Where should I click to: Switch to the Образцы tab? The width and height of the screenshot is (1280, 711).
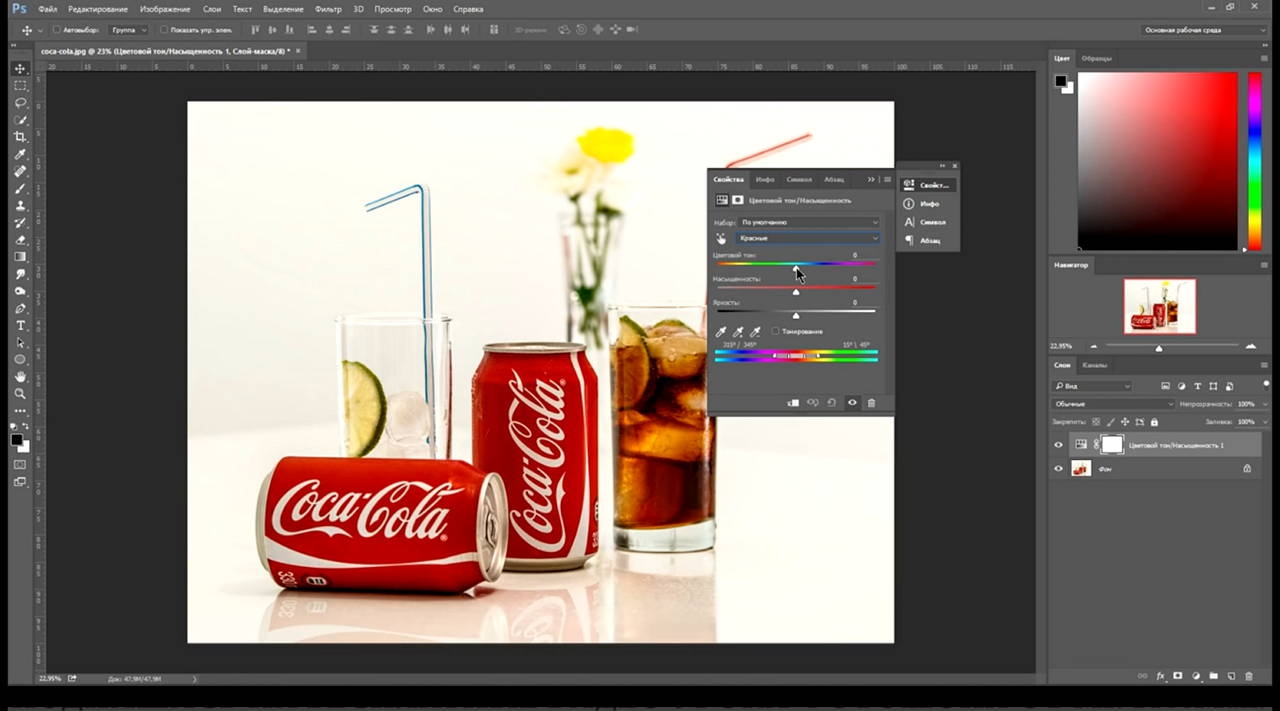point(1096,58)
